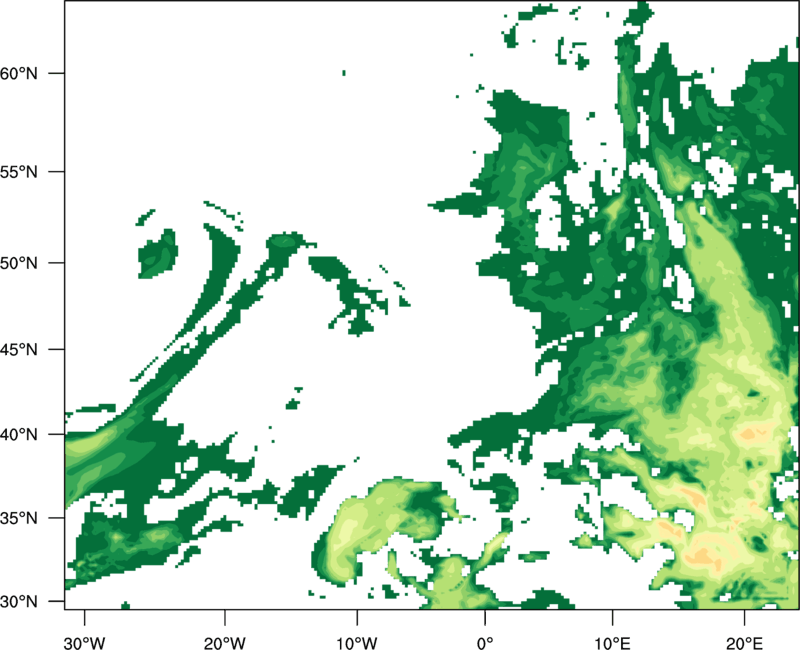Click the 20°E longitude axis label

[744, 643]
